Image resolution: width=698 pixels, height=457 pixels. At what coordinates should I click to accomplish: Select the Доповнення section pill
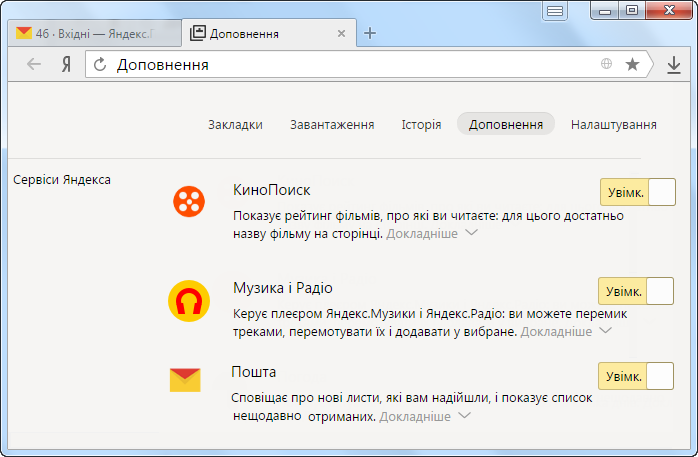coord(506,124)
